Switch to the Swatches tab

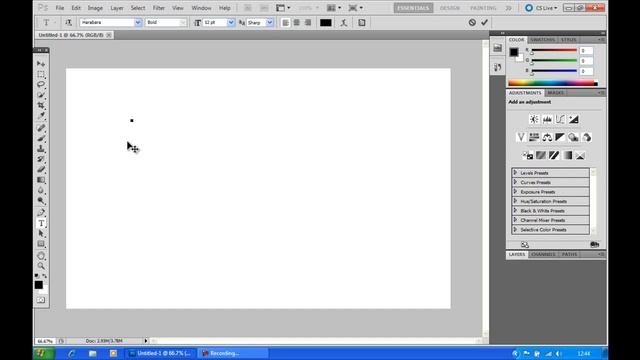tap(542, 40)
